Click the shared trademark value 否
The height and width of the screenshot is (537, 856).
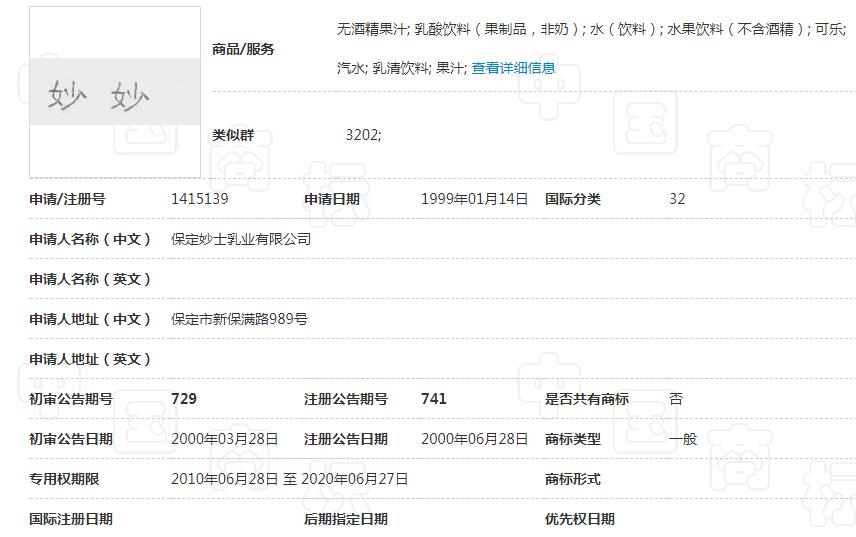point(676,399)
